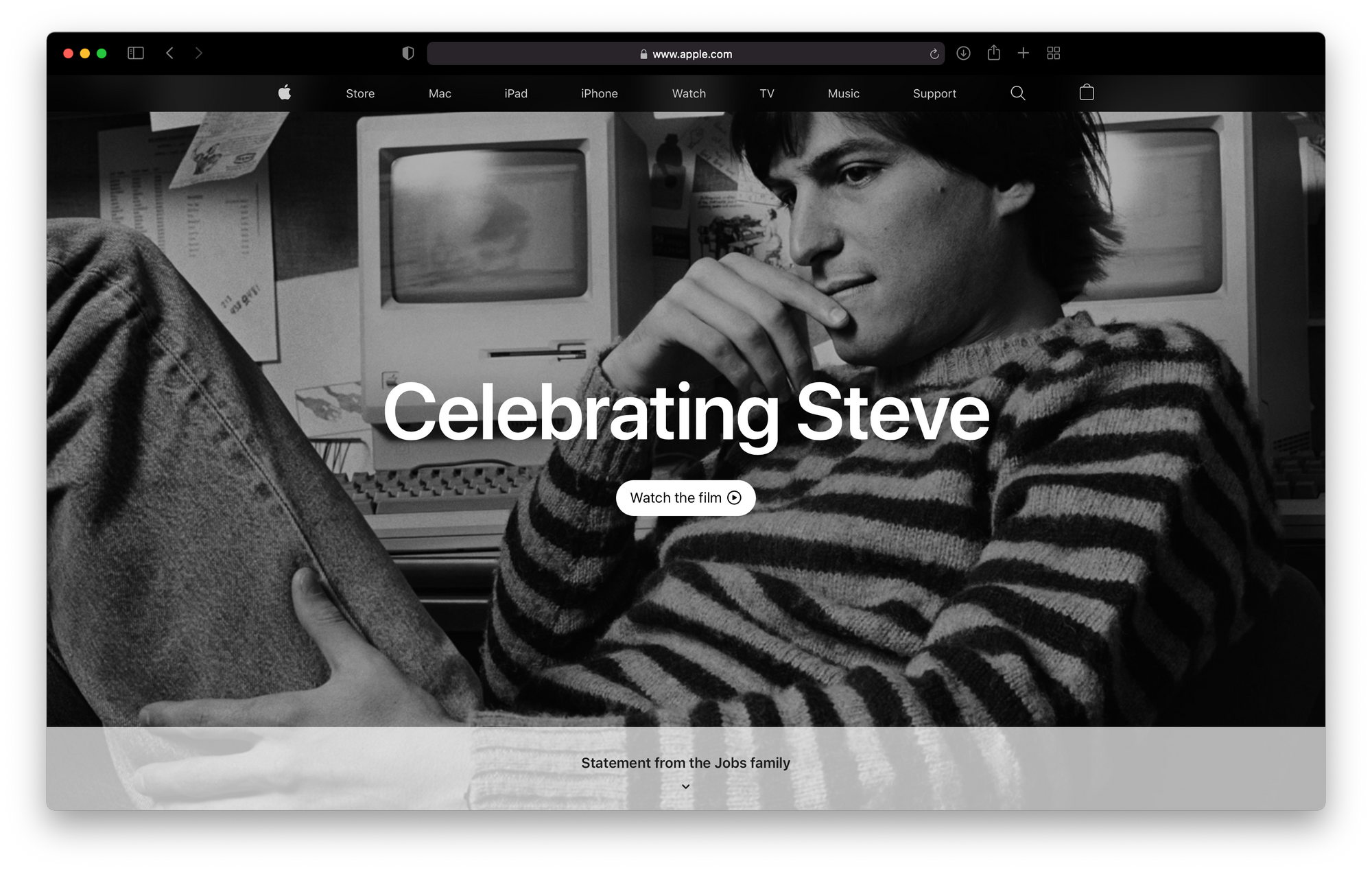Show downloads with the download icon
Image resolution: width=1372 pixels, height=872 pixels.
pyautogui.click(x=963, y=53)
